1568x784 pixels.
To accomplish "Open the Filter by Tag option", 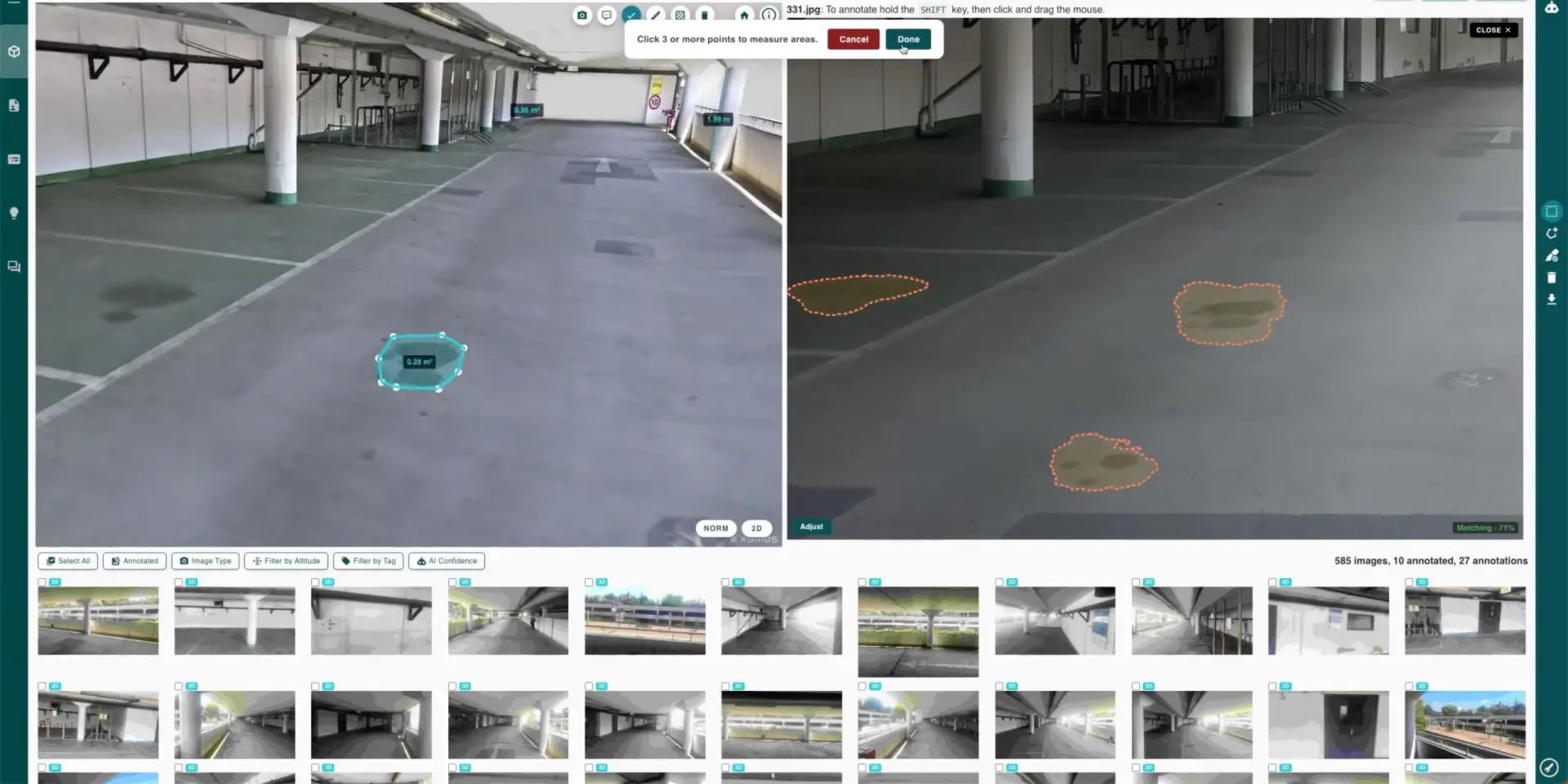I will click(368, 561).
